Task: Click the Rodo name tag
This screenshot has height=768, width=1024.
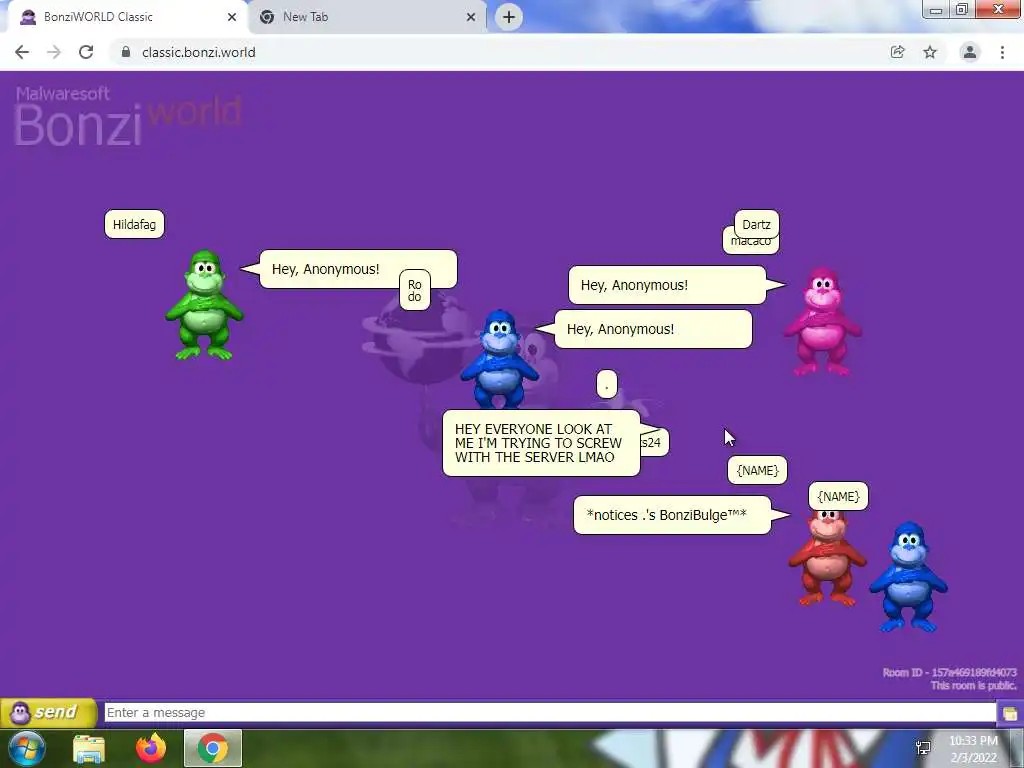Action: 415,291
